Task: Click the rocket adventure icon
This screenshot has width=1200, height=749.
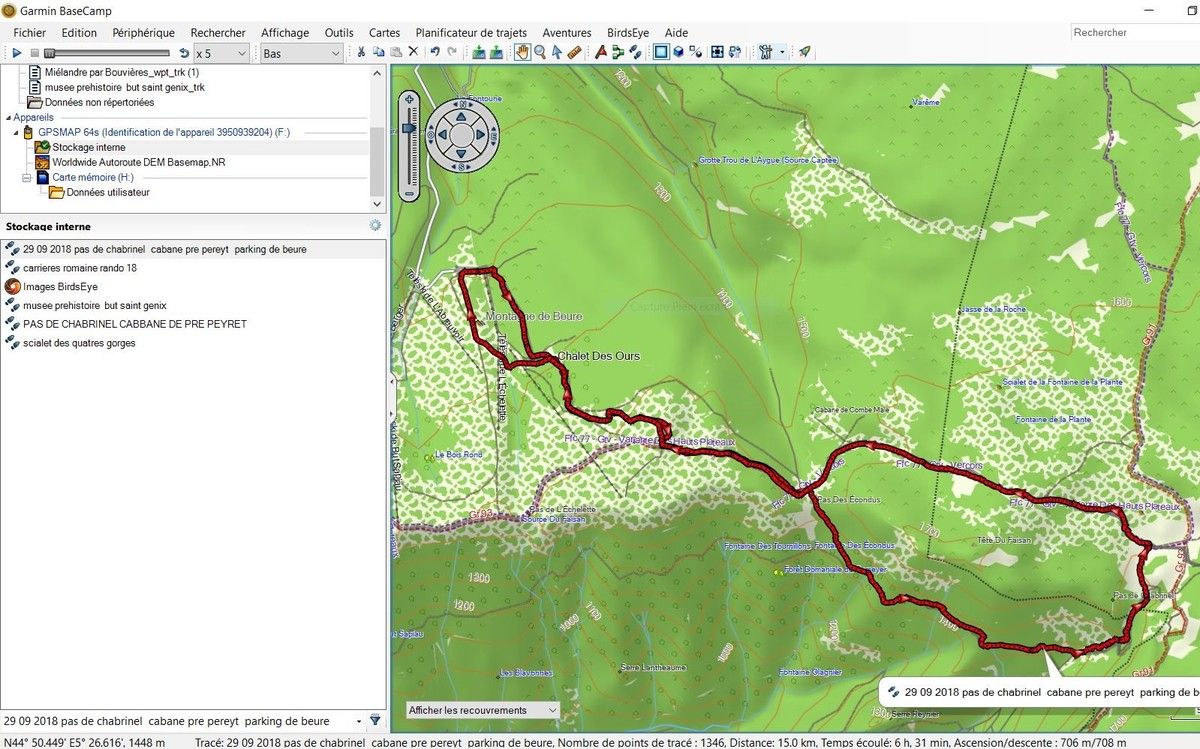Action: coord(804,53)
